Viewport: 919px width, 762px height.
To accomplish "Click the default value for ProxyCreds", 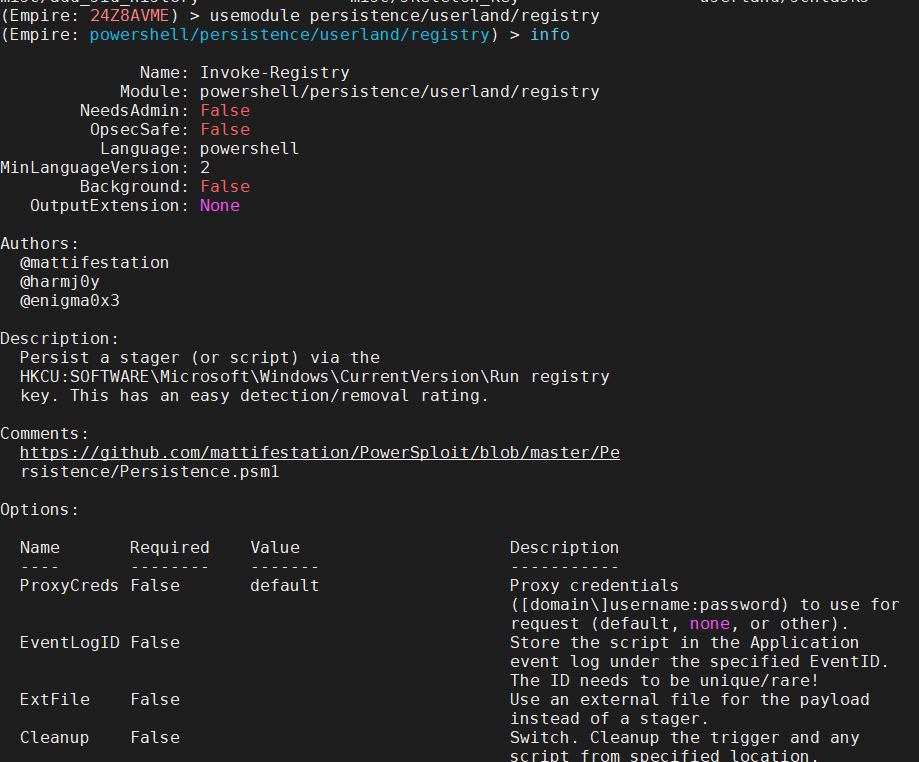I will (284, 585).
